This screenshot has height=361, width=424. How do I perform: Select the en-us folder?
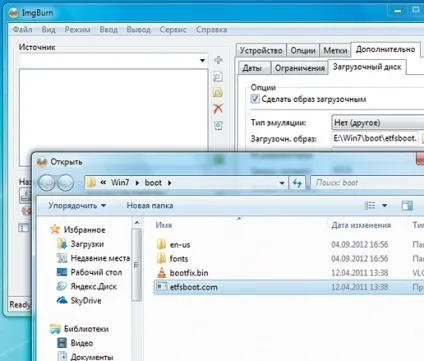(x=173, y=245)
